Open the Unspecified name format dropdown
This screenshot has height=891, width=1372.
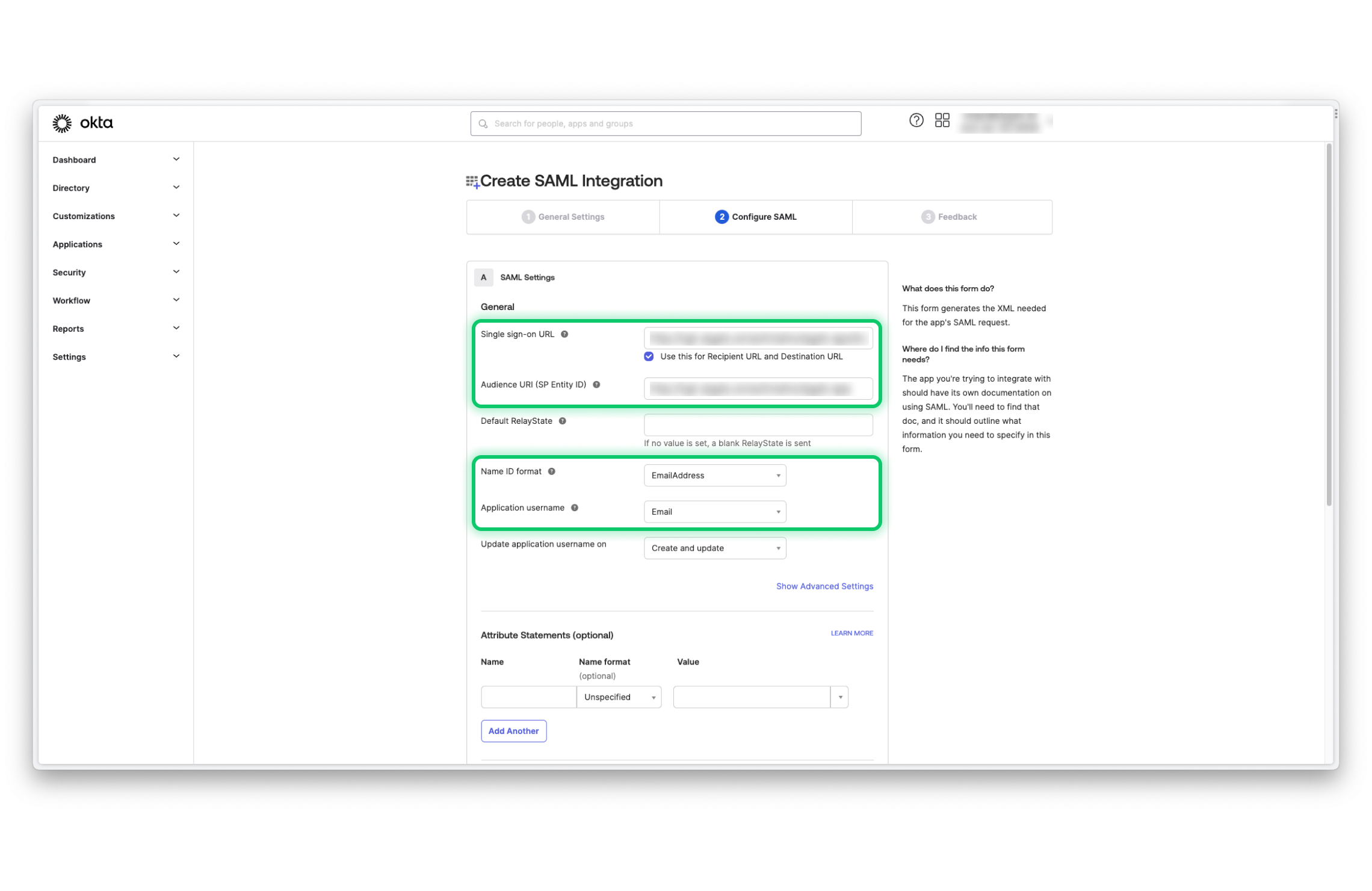pos(619,697)
